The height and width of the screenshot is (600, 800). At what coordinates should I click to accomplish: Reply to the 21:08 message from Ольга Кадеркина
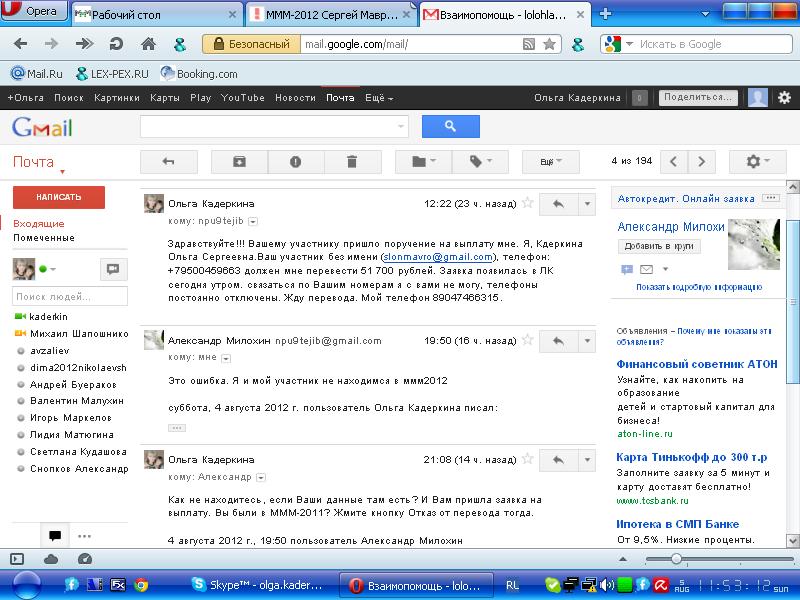tap(559, 460)
